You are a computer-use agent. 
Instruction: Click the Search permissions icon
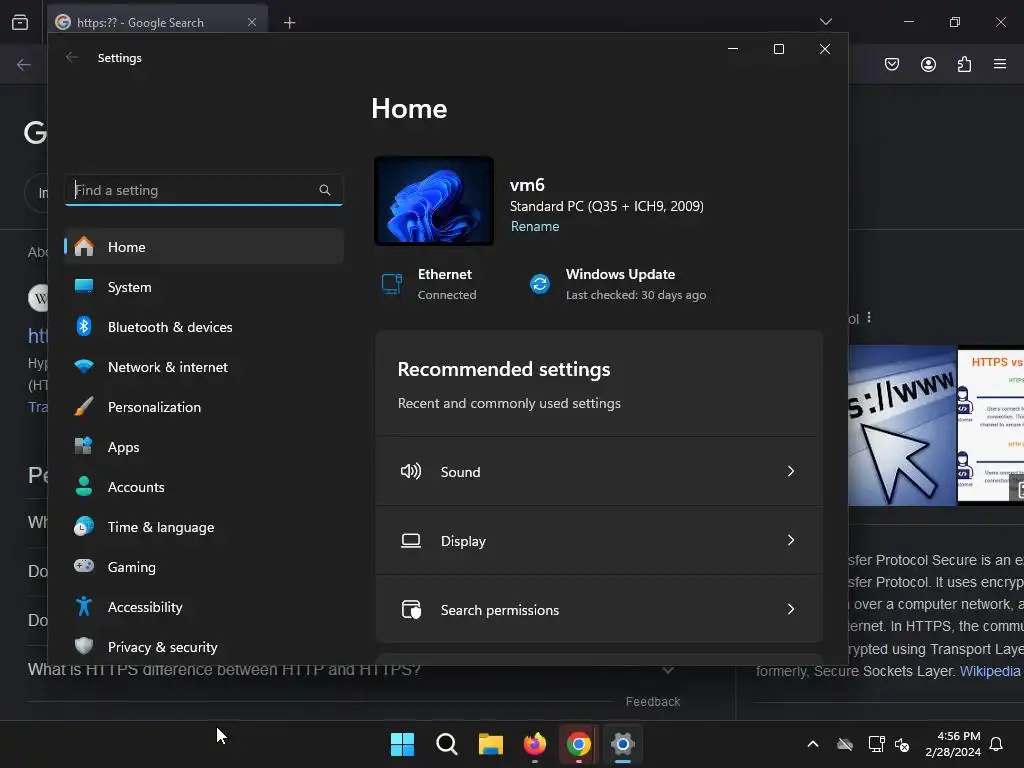(411, 609)
